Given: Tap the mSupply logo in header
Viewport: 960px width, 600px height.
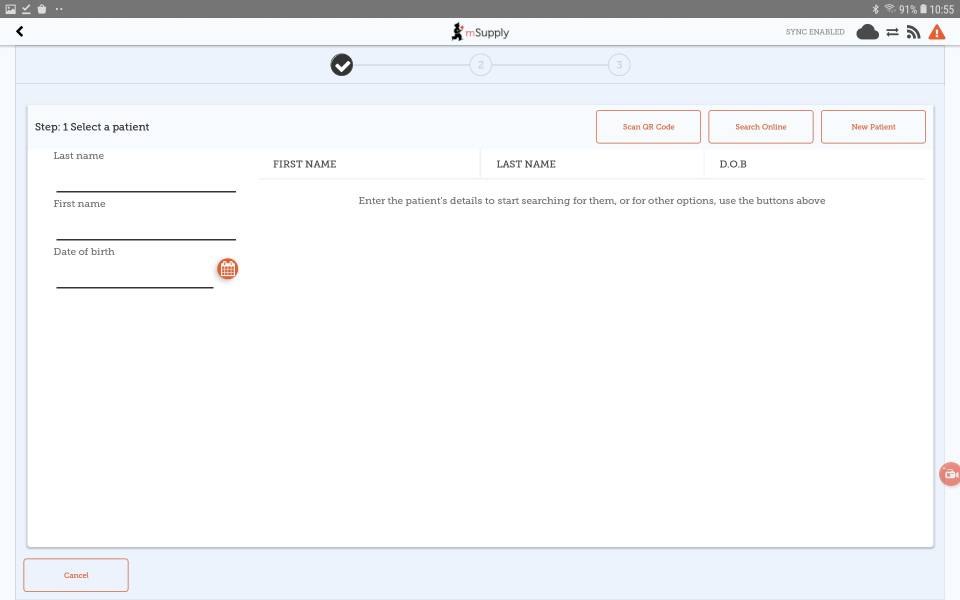Looking at the screenshot, I should pos(480,32).
